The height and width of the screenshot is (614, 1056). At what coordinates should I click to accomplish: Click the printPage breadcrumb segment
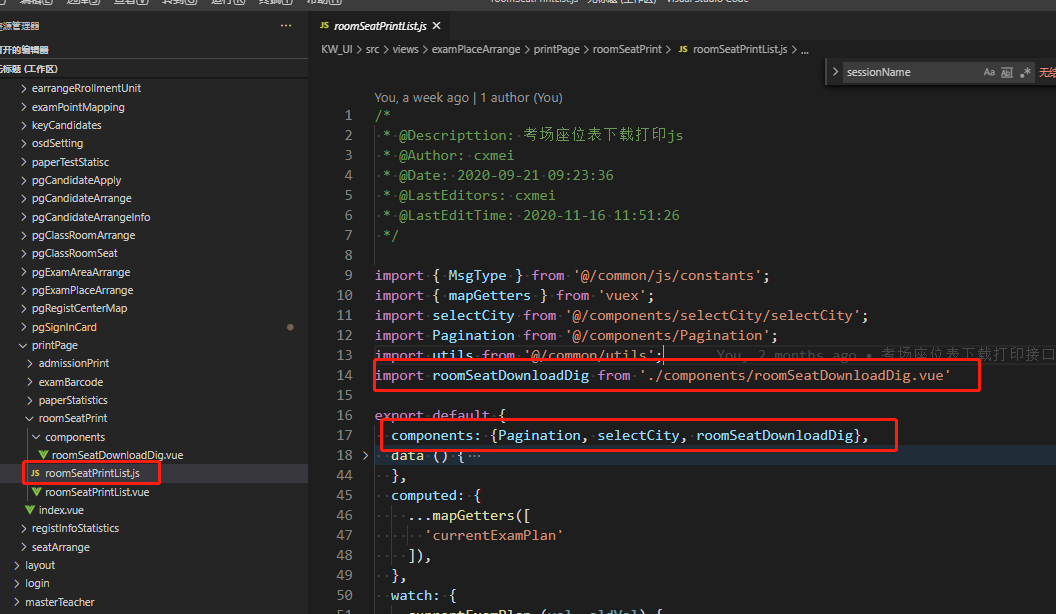pos(556,49)
